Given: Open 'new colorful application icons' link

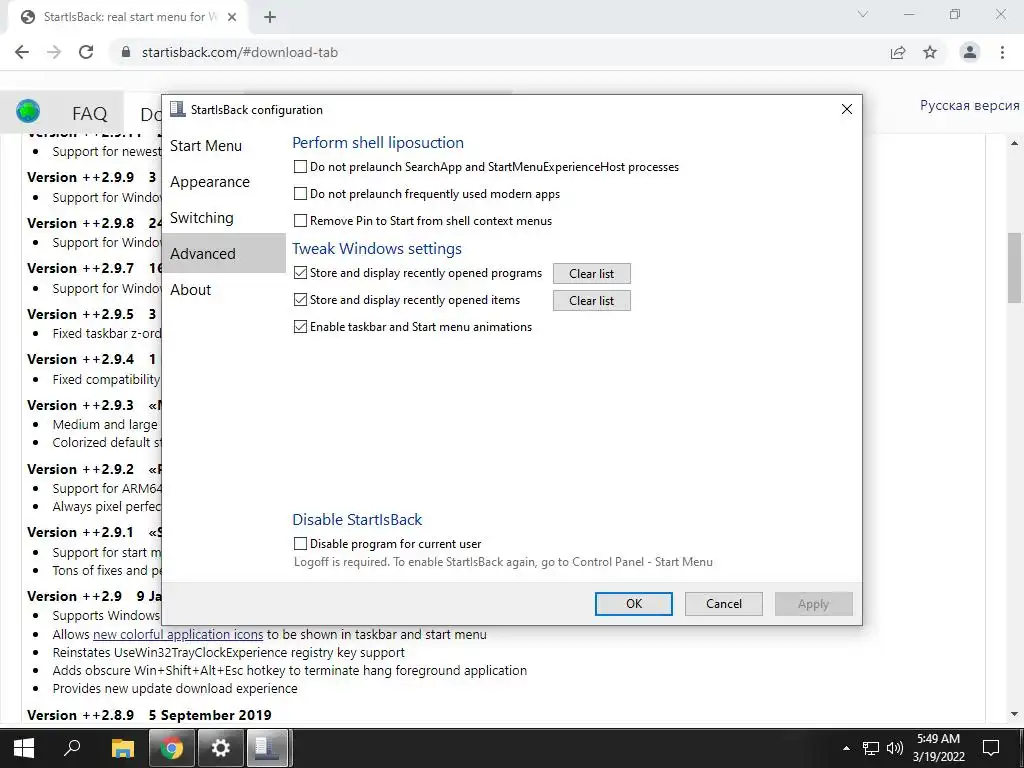Looking at the screenshot, I should [178, 634].
